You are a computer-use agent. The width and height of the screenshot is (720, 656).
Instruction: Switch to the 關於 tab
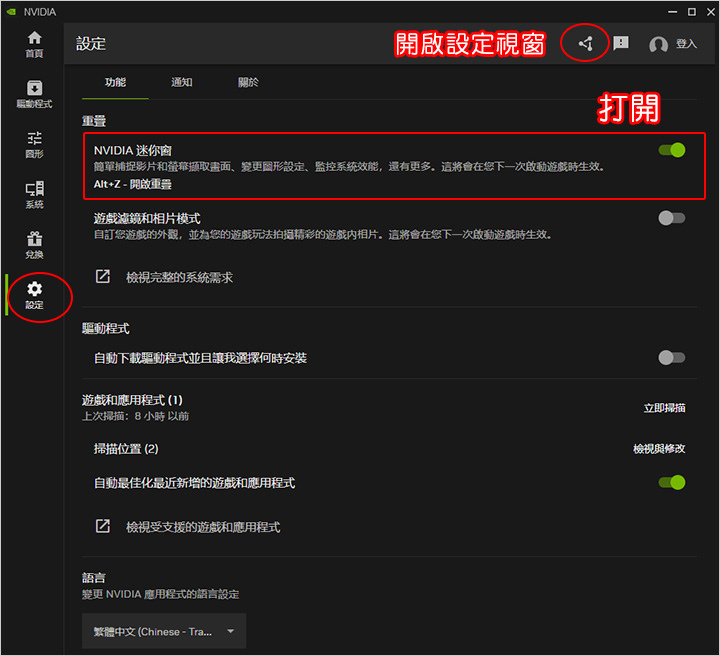248,82
